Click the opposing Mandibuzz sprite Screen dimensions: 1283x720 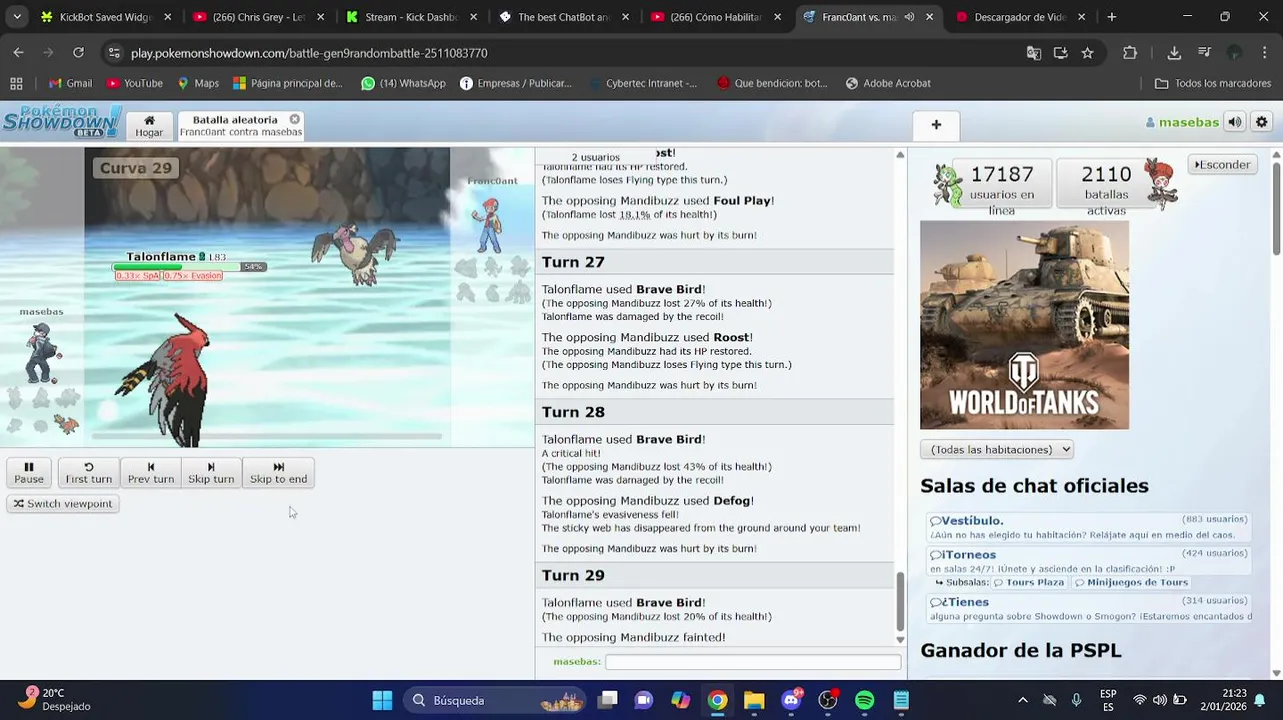pyautogui.click(x=355, y=255)
